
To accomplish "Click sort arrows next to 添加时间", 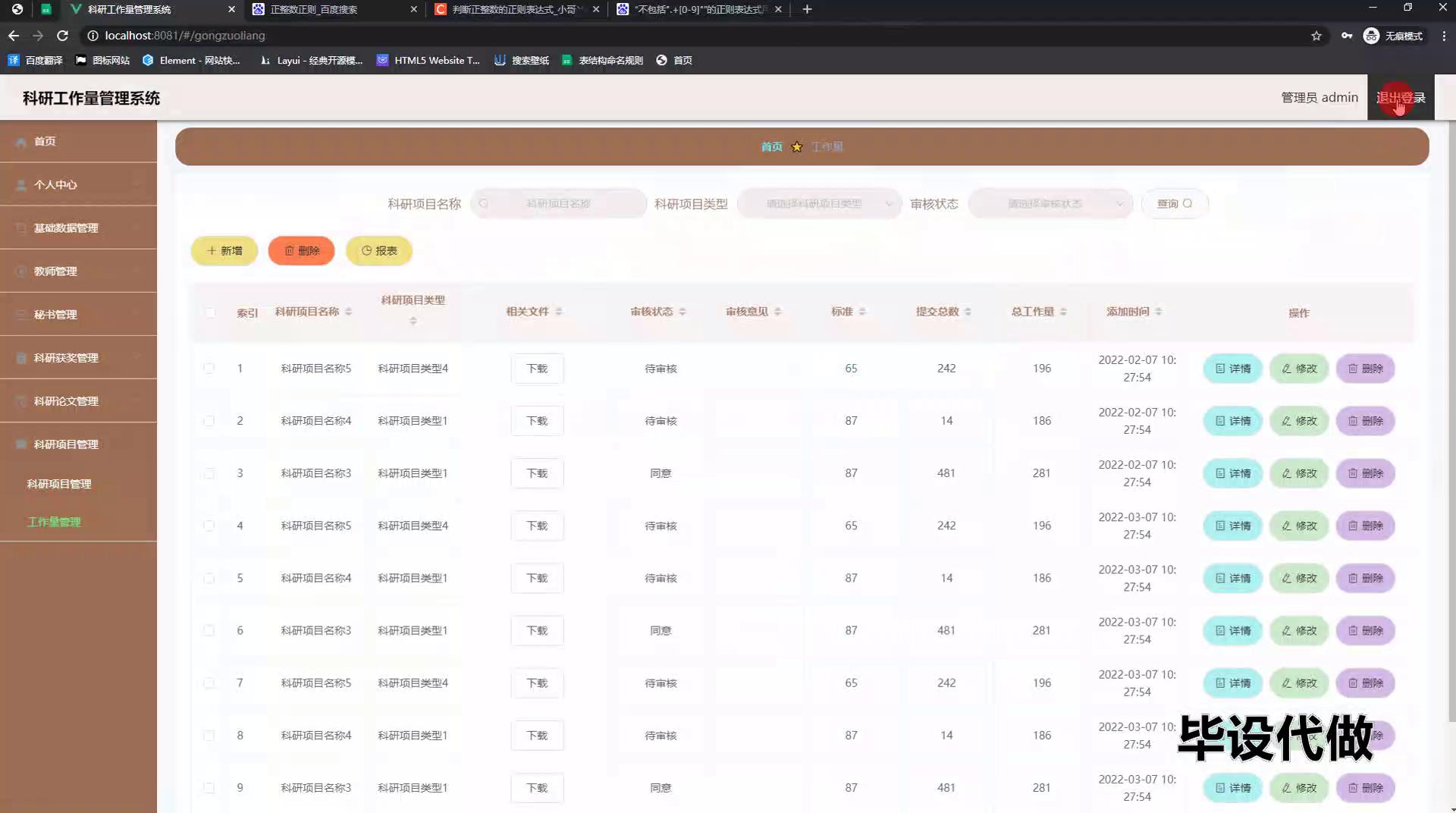I will click(1158, 312).
